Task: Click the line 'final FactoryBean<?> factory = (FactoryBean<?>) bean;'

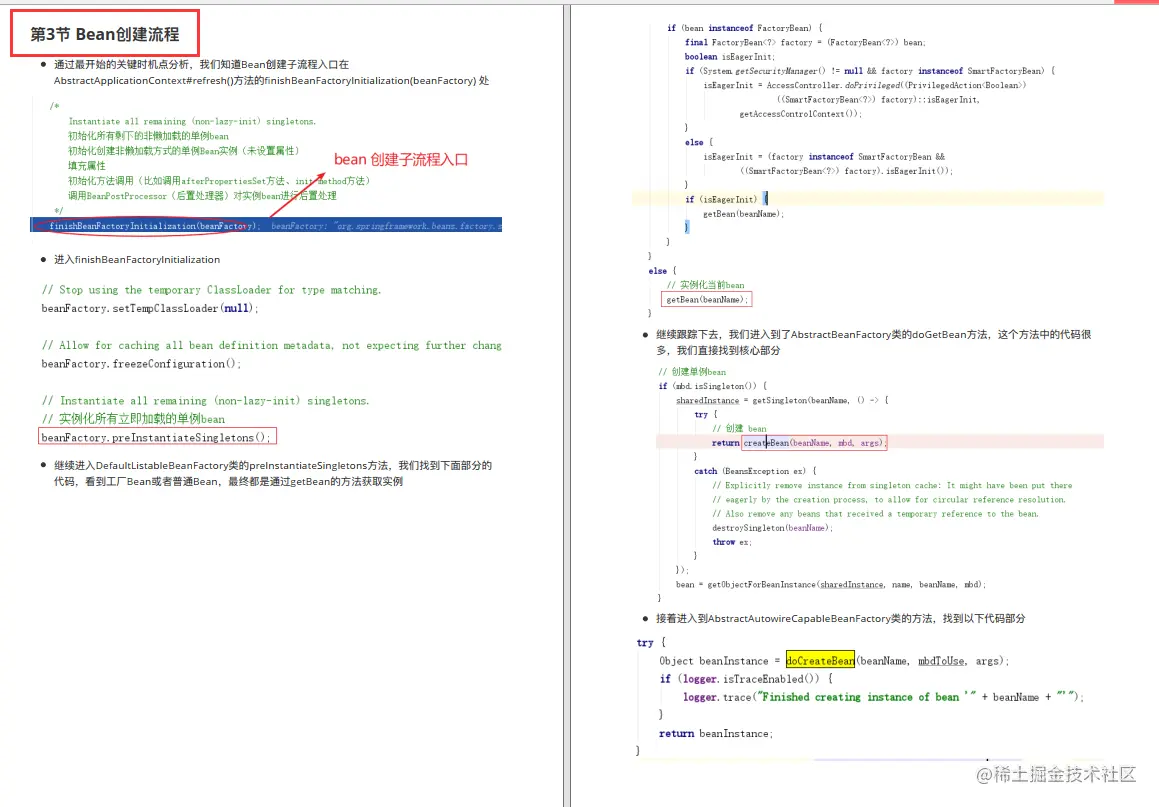Action: tap(805, 43)
